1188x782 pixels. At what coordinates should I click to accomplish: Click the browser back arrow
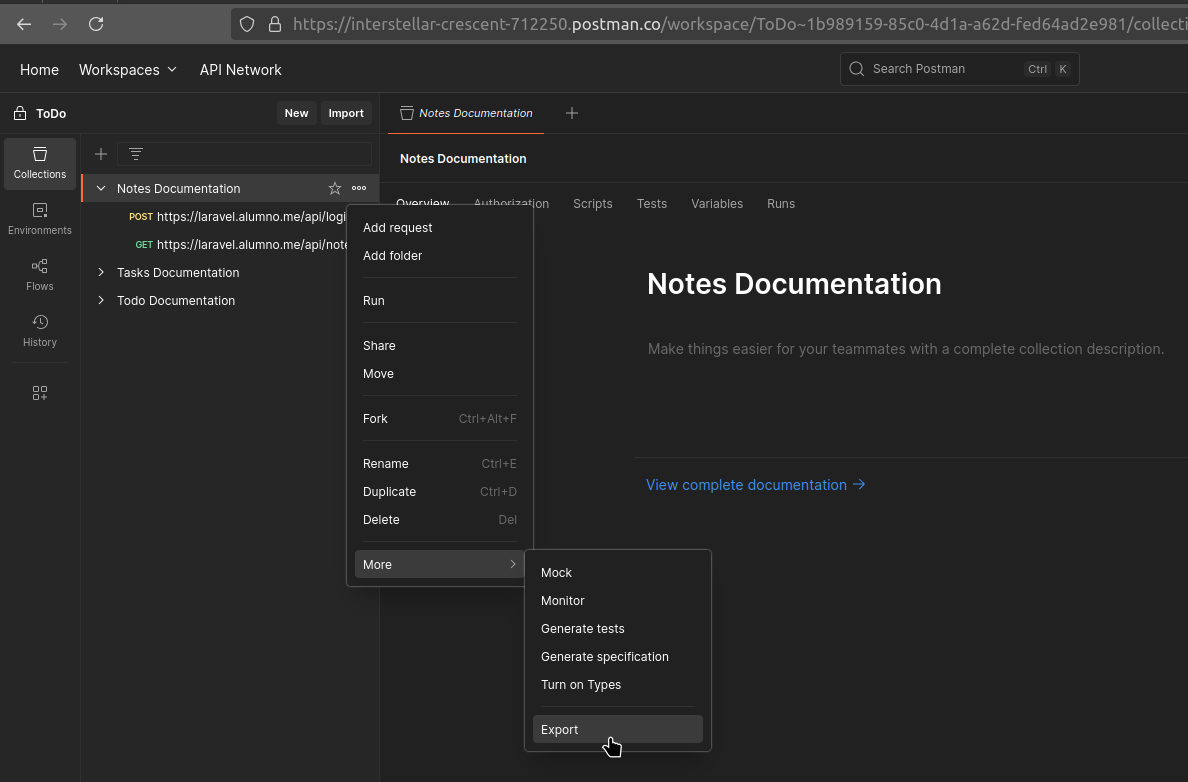click(x=24, y=24)
